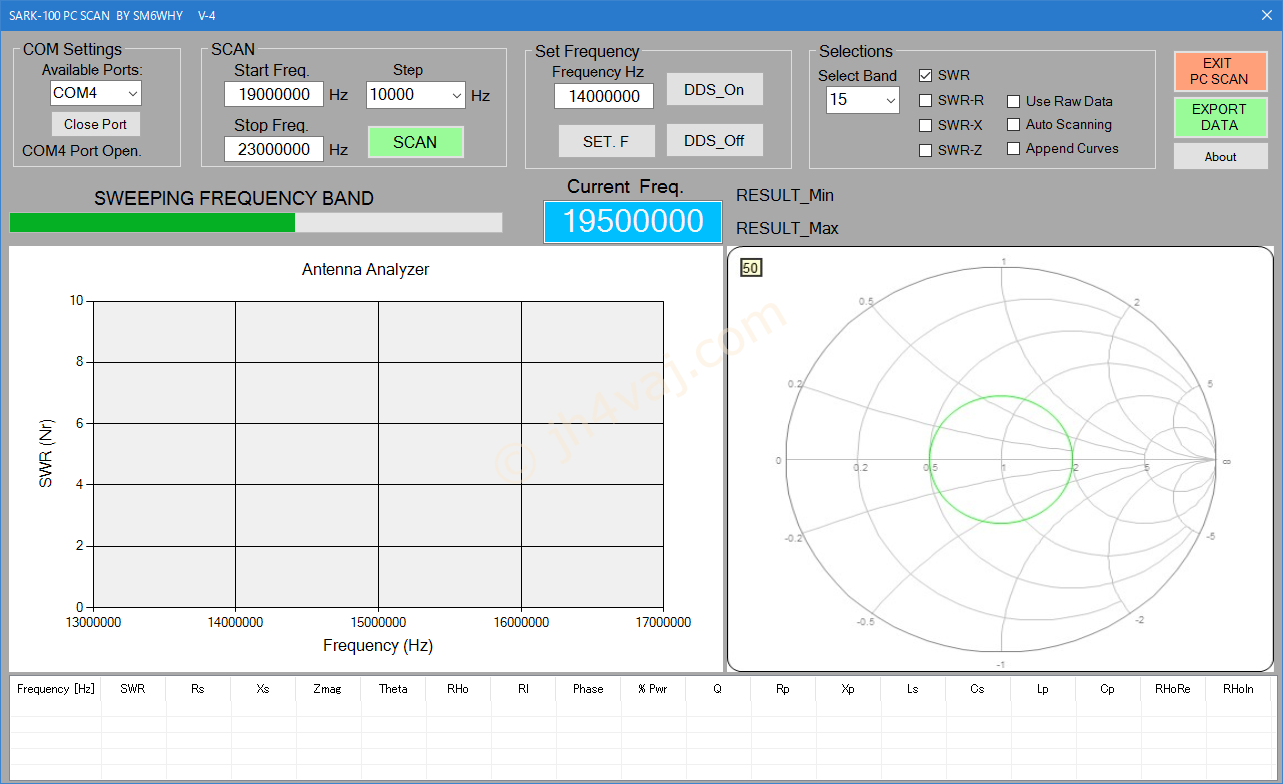Screen dimensions: 1283x784
Task: Click the 50 impedance label on Smith chart
Action: pos(751,267)
